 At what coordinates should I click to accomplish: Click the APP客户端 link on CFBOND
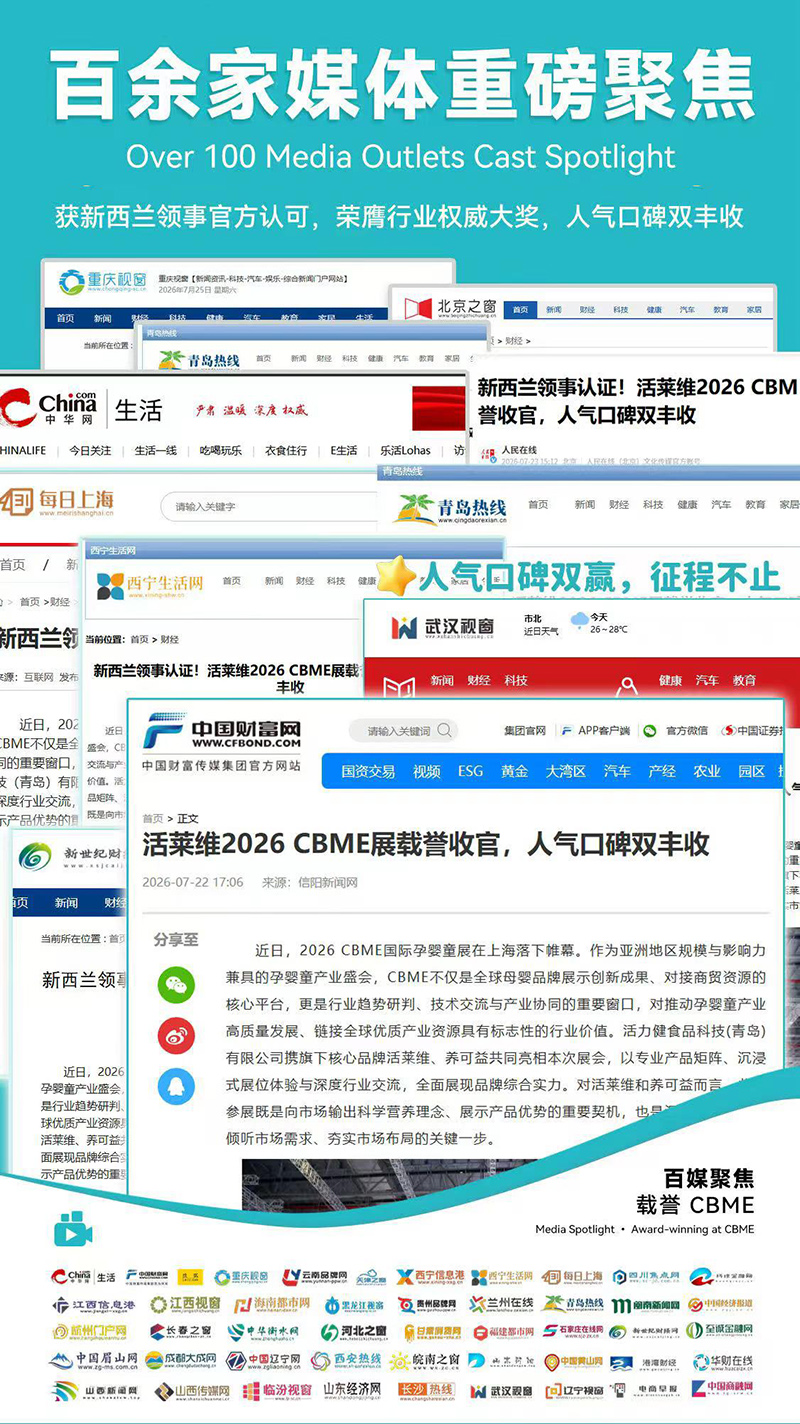[x=595, y=731]
